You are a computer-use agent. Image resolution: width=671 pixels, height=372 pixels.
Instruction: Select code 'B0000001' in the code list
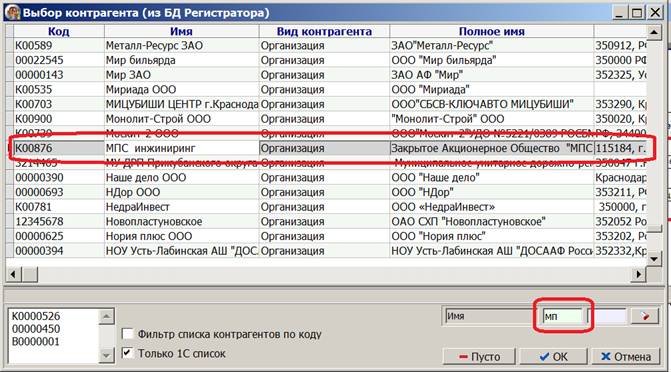click(x=36, y=342)
